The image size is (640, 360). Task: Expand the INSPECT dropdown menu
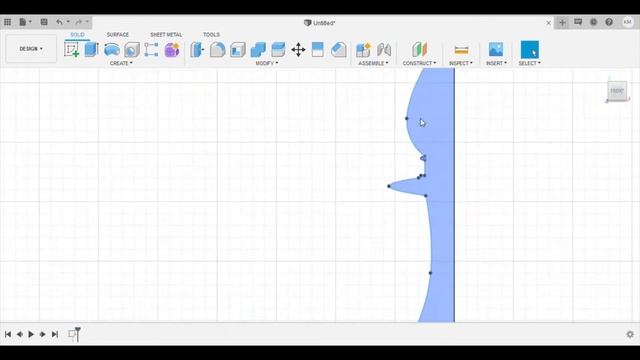coord(461,63)
